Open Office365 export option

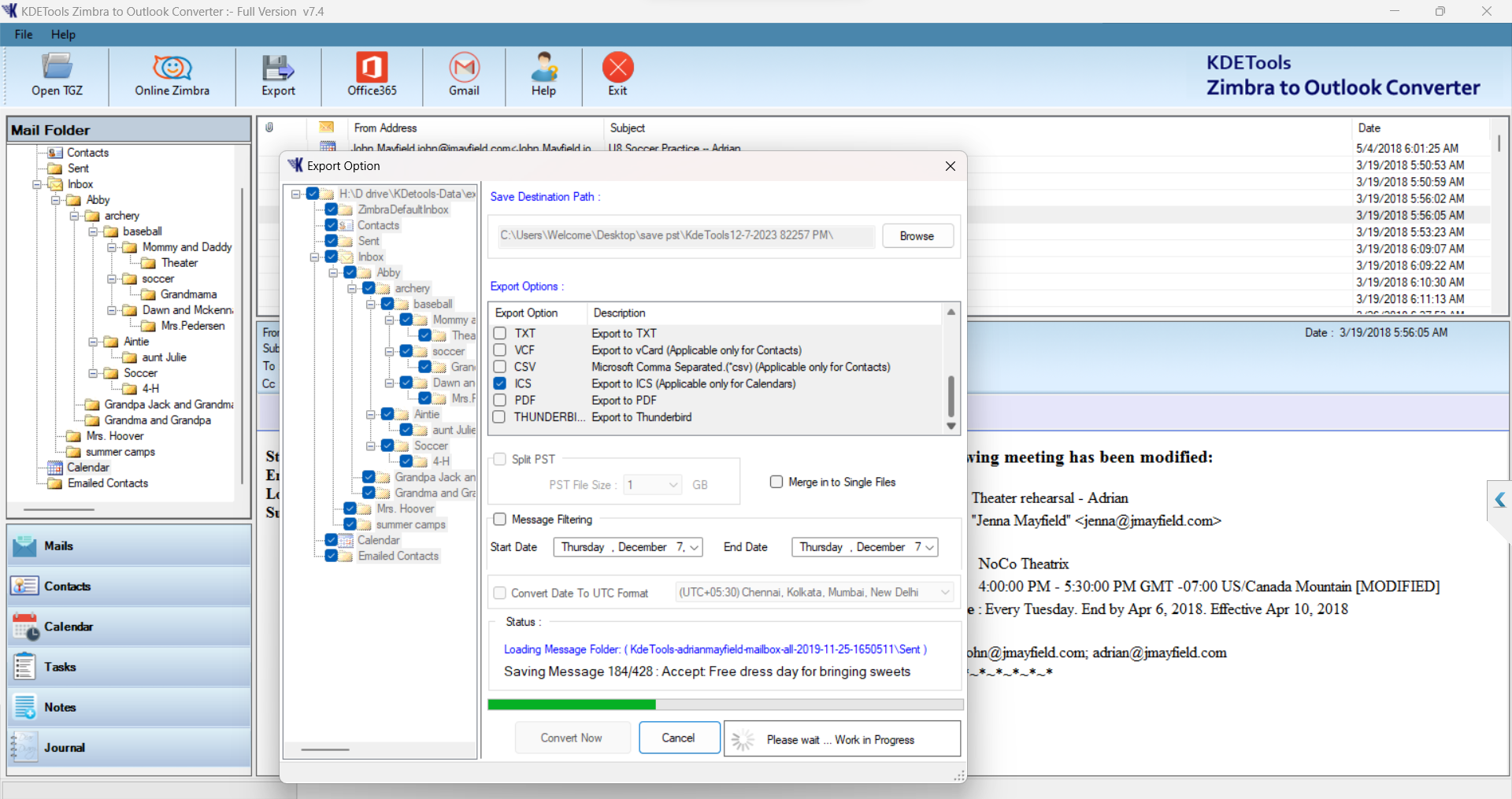[372, 76]
